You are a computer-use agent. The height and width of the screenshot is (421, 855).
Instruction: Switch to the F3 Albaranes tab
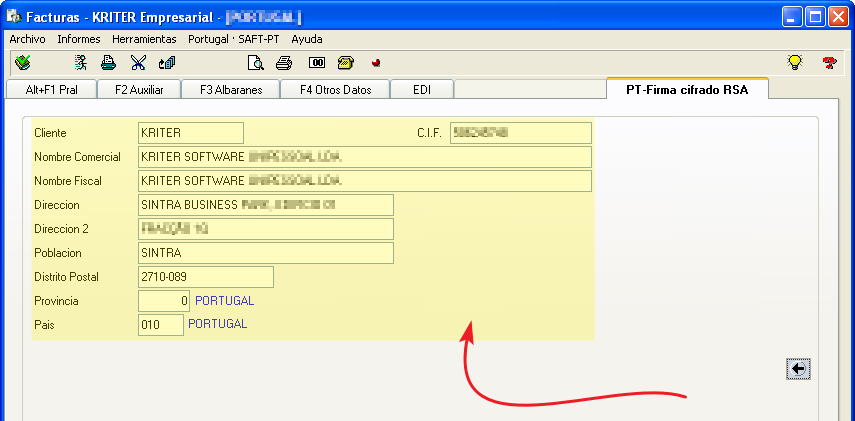(x=231, y=90)
